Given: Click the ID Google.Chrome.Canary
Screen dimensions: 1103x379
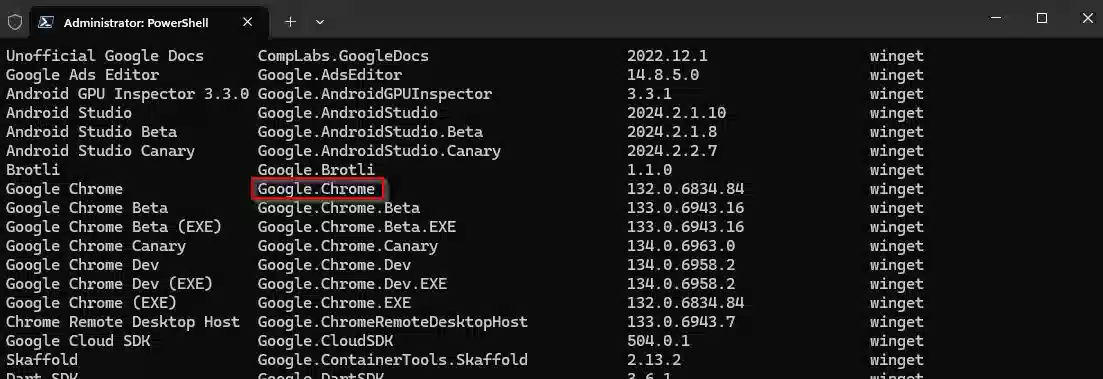Looking at the screenshot, I should [348, 245].
